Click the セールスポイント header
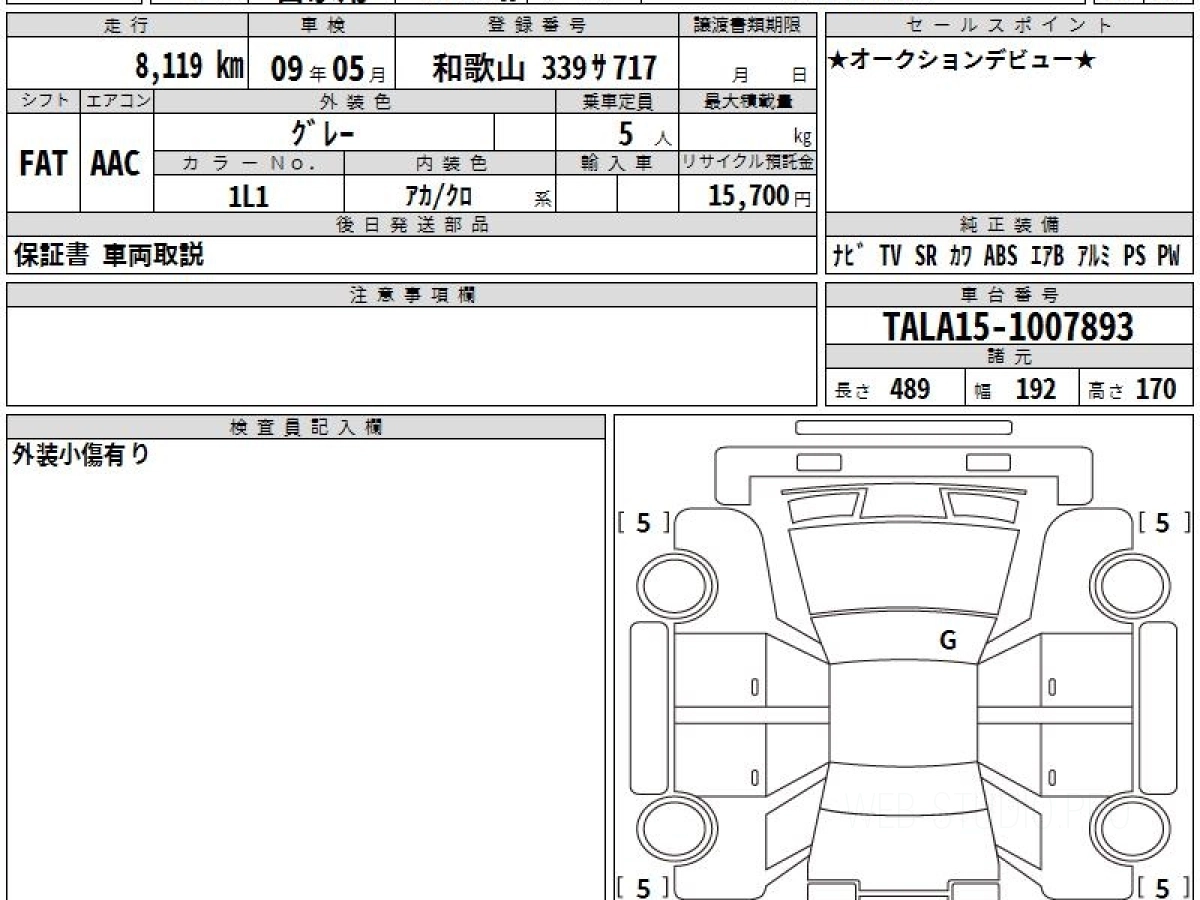The width and height of the screenshot is (1200, 900). click(x=1009, y=26)
